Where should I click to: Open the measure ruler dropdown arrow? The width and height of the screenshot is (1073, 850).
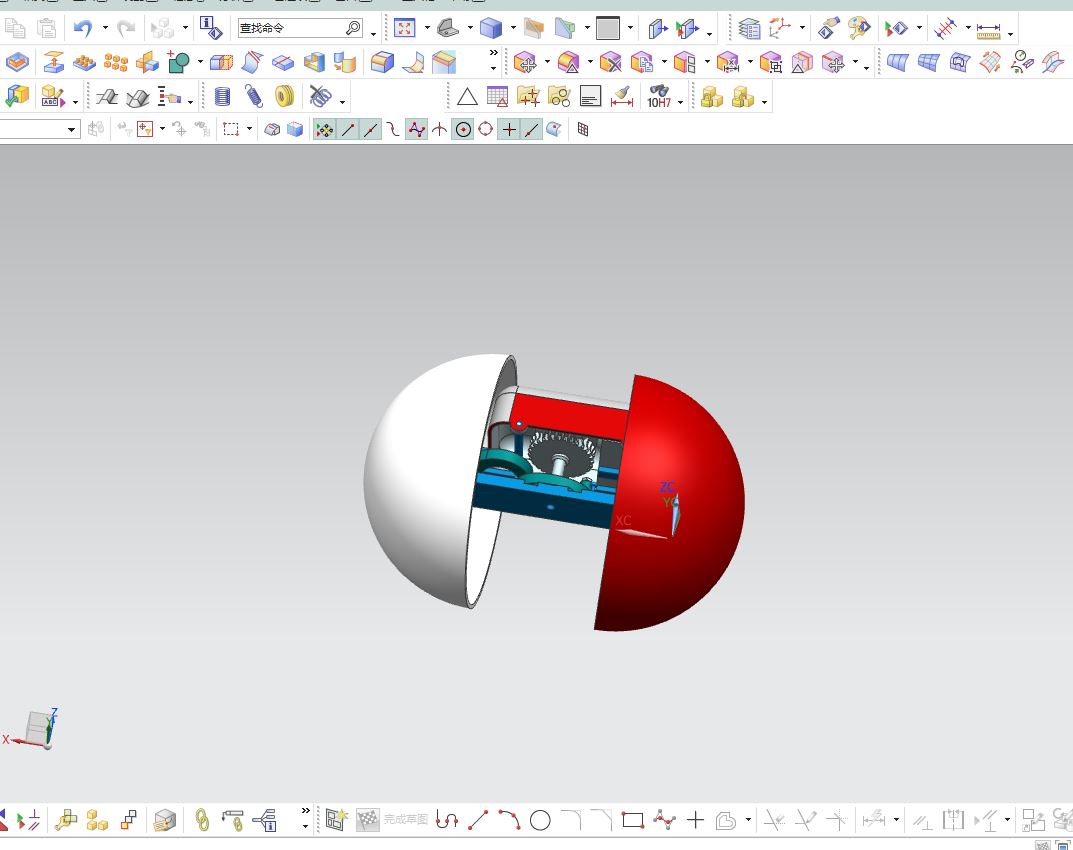click(x=1010, y=32)
